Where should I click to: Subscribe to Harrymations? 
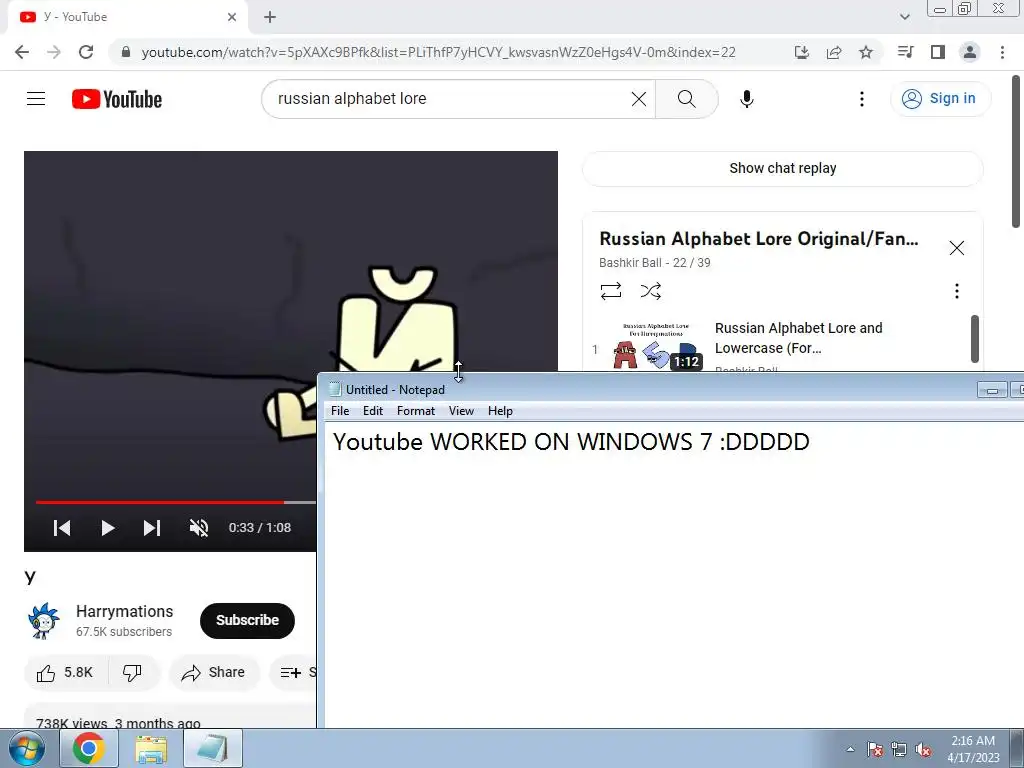247,620
